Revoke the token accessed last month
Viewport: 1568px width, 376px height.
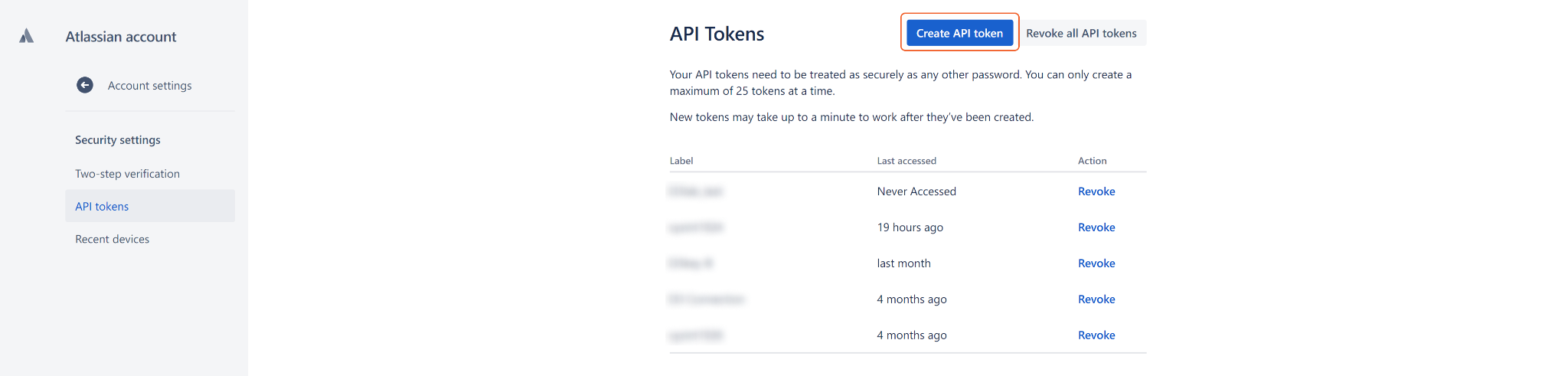point(1096,263)
